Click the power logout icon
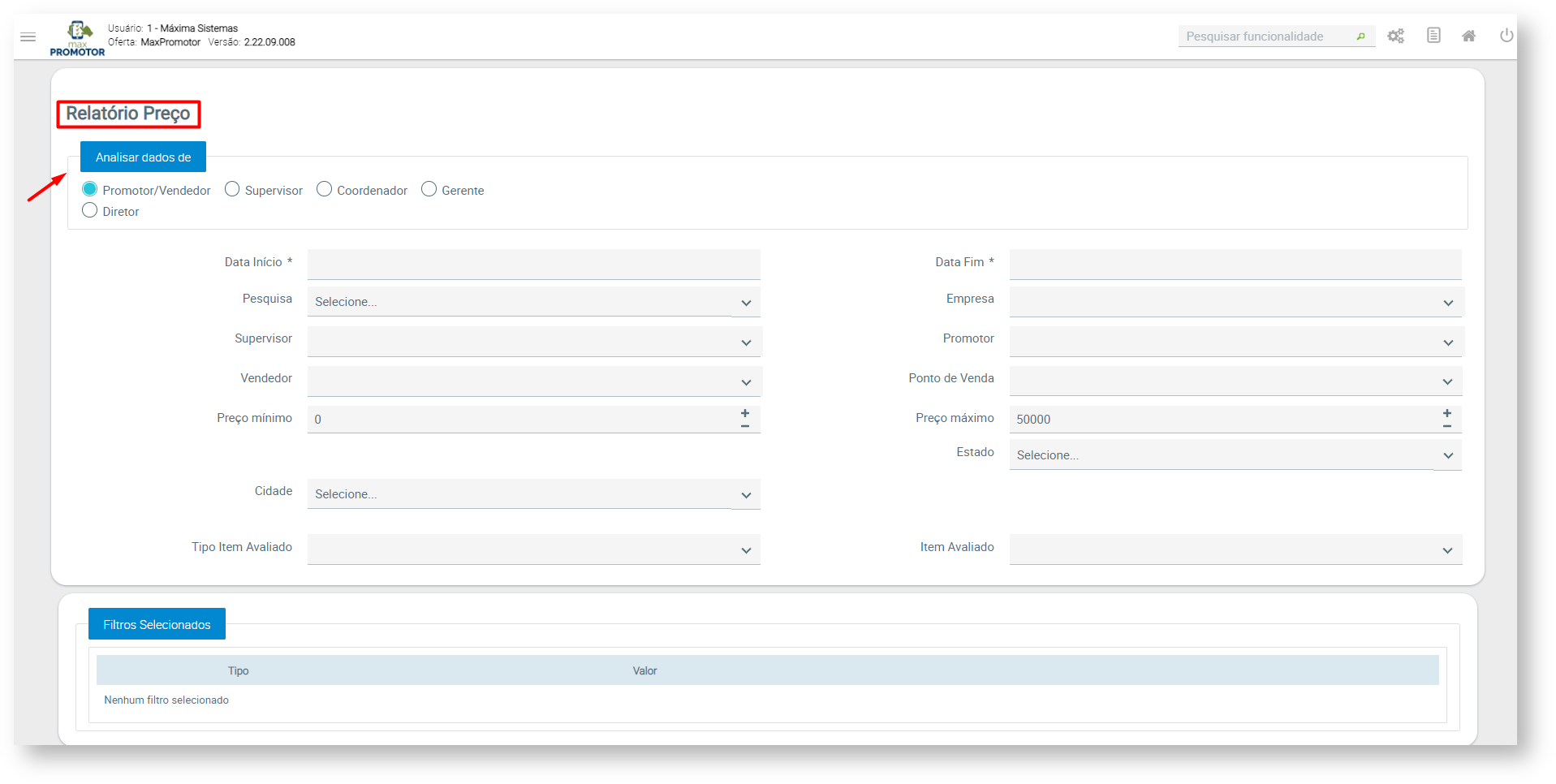 pyautogui.click(x=1506, y=36)
